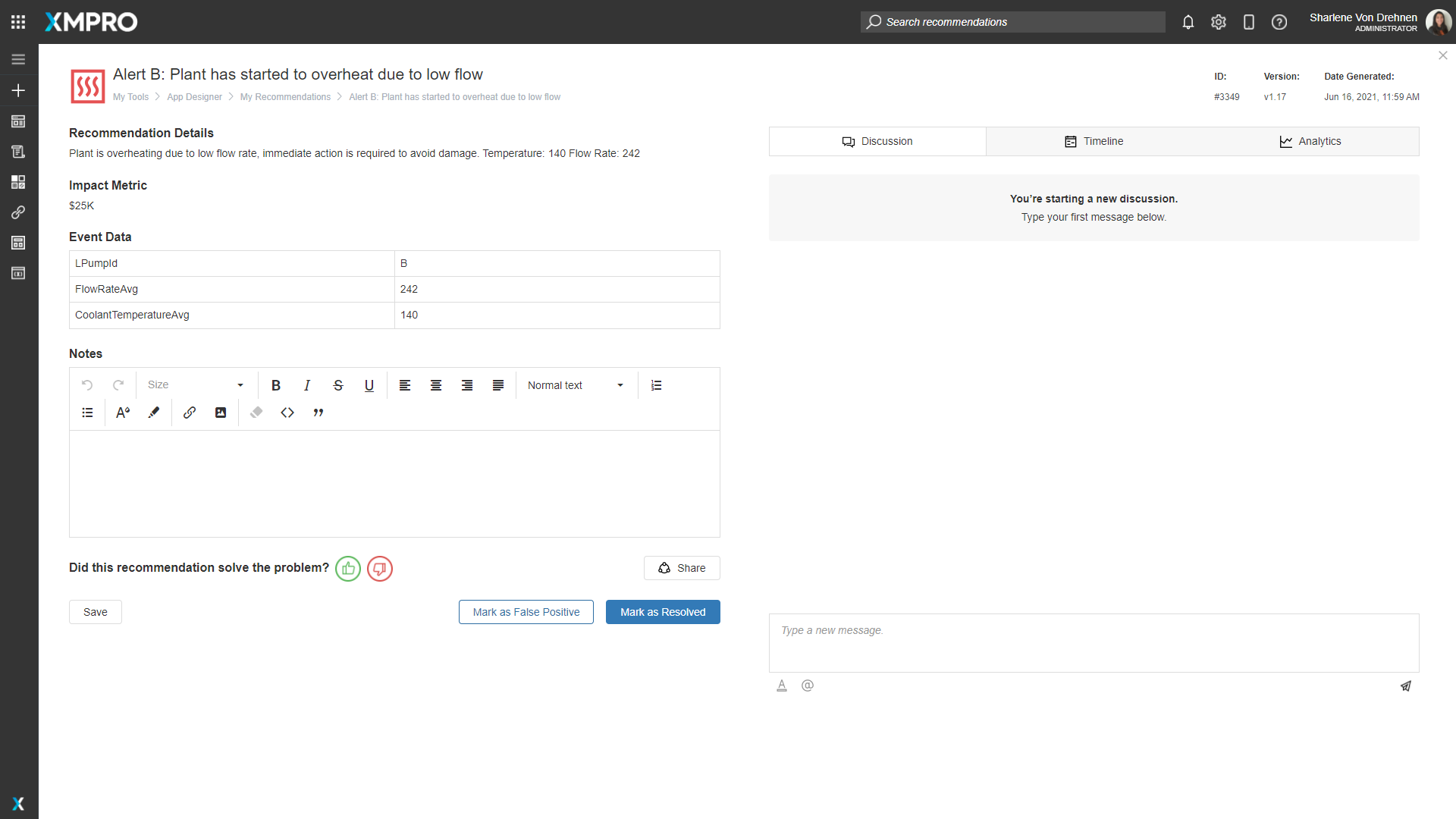The image size is (1456, 819).
Task: Click the thumbs up feedback icon
Action: coord(348,569)
